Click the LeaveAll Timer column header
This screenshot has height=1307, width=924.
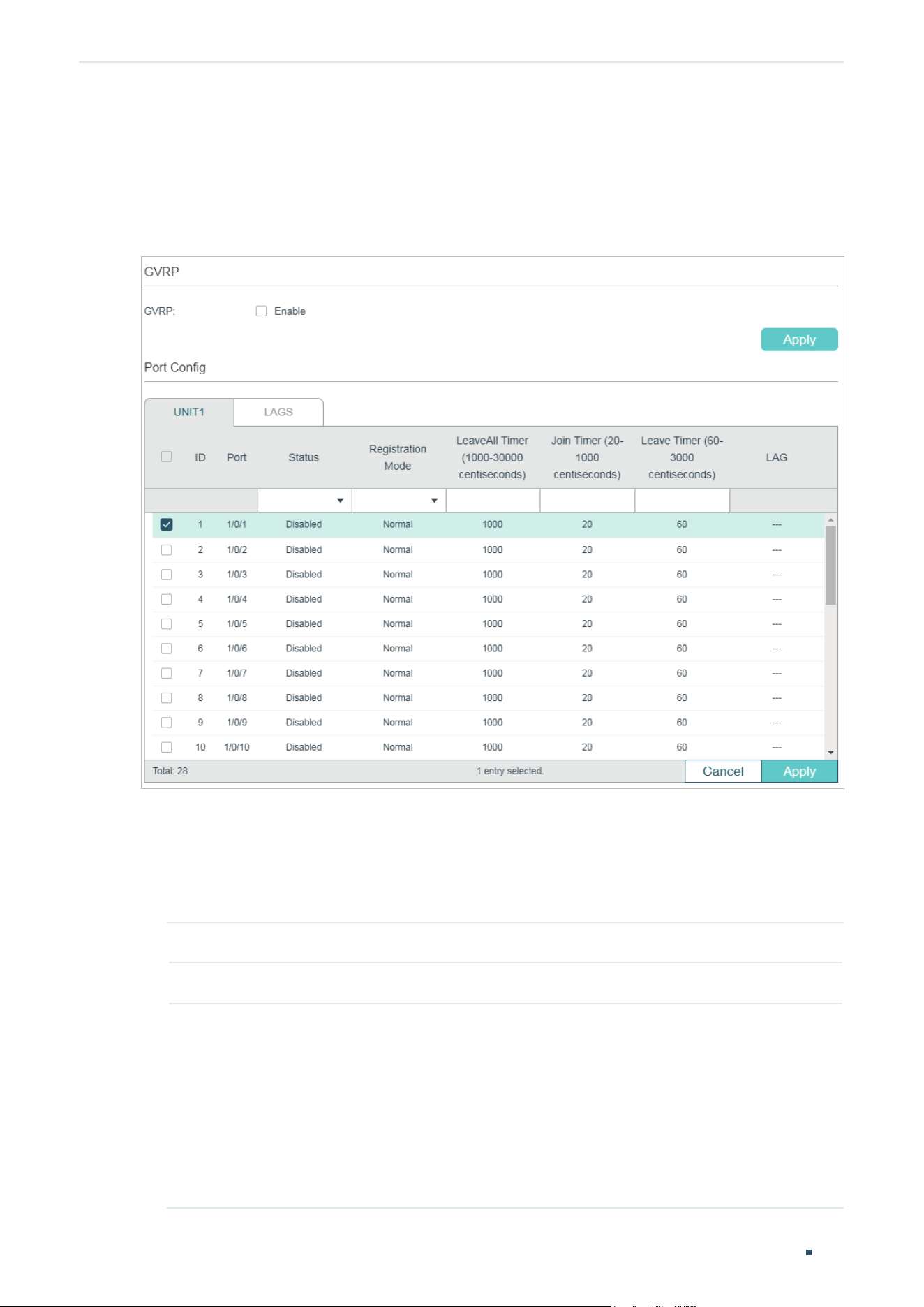(492, 457)
